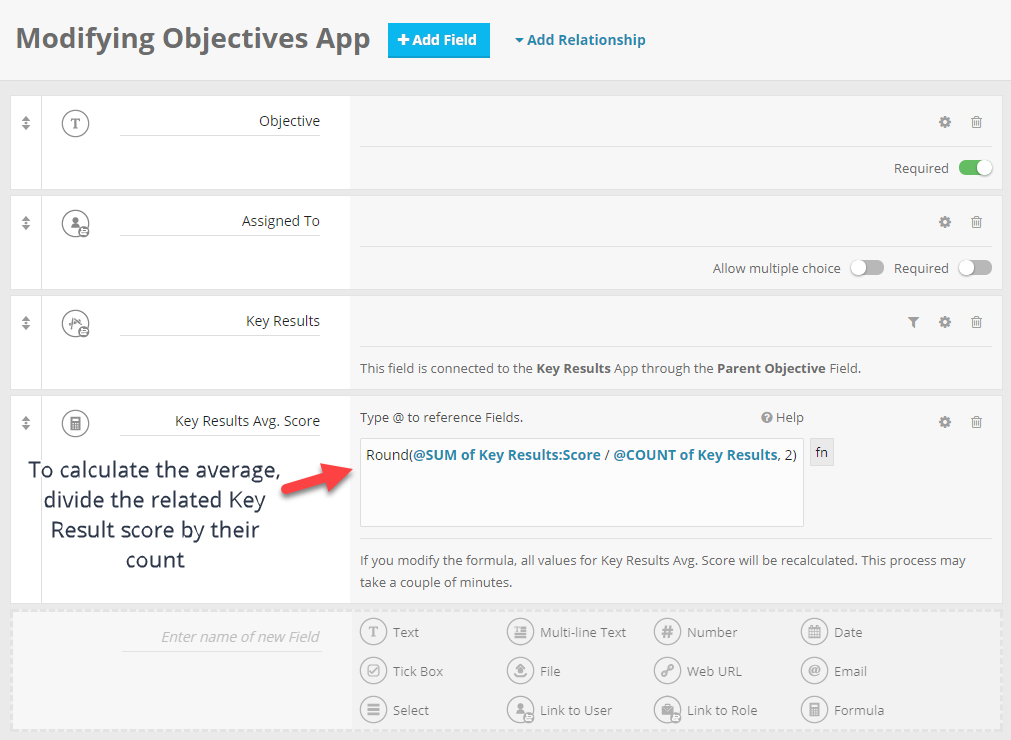Image resolution: width=1011 pixels, height=740 pixels.
Task: Toggle Required switch for Assigned To
Action: 975,268
